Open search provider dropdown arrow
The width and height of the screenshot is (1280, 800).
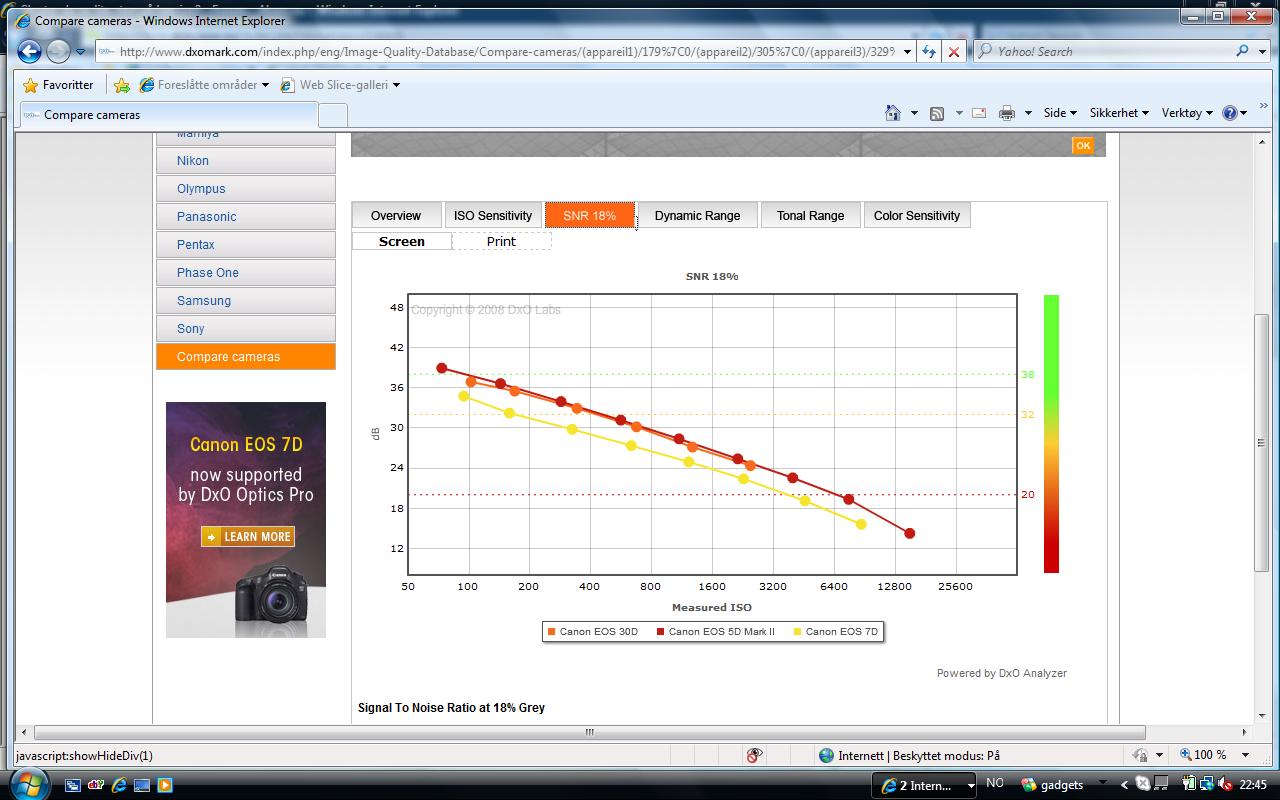(1263, 51)
